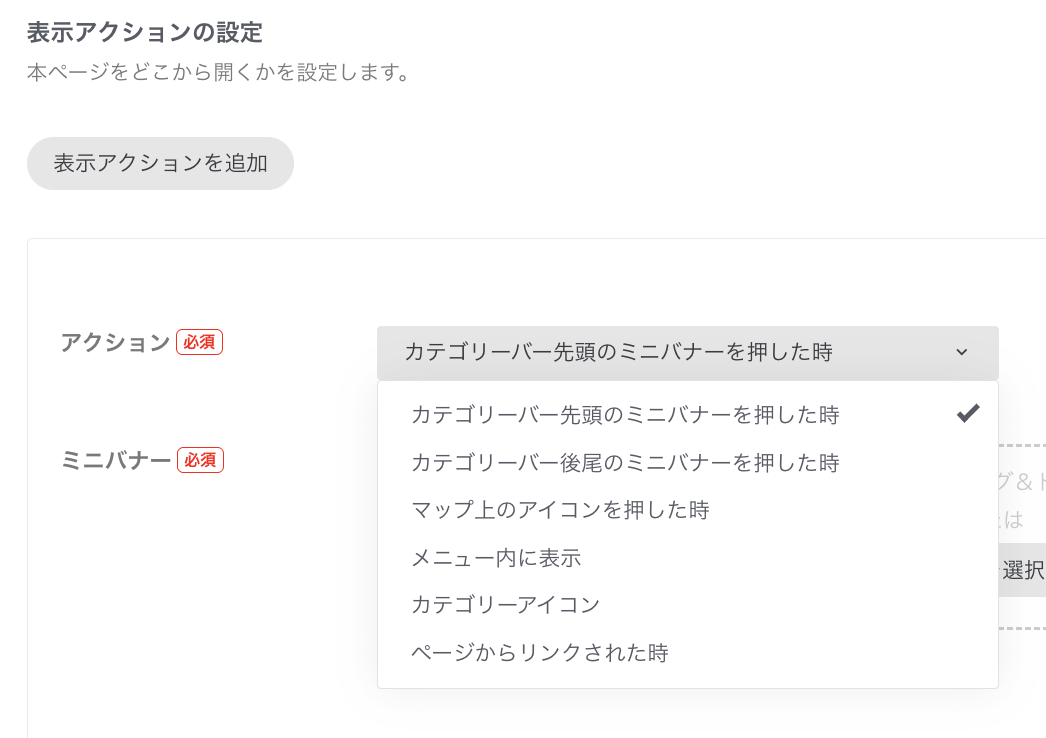This screenshot has width=1046, height=738.
Task: Choose the カテゴリーアイコン option
Action: click(x=505, y=605)
